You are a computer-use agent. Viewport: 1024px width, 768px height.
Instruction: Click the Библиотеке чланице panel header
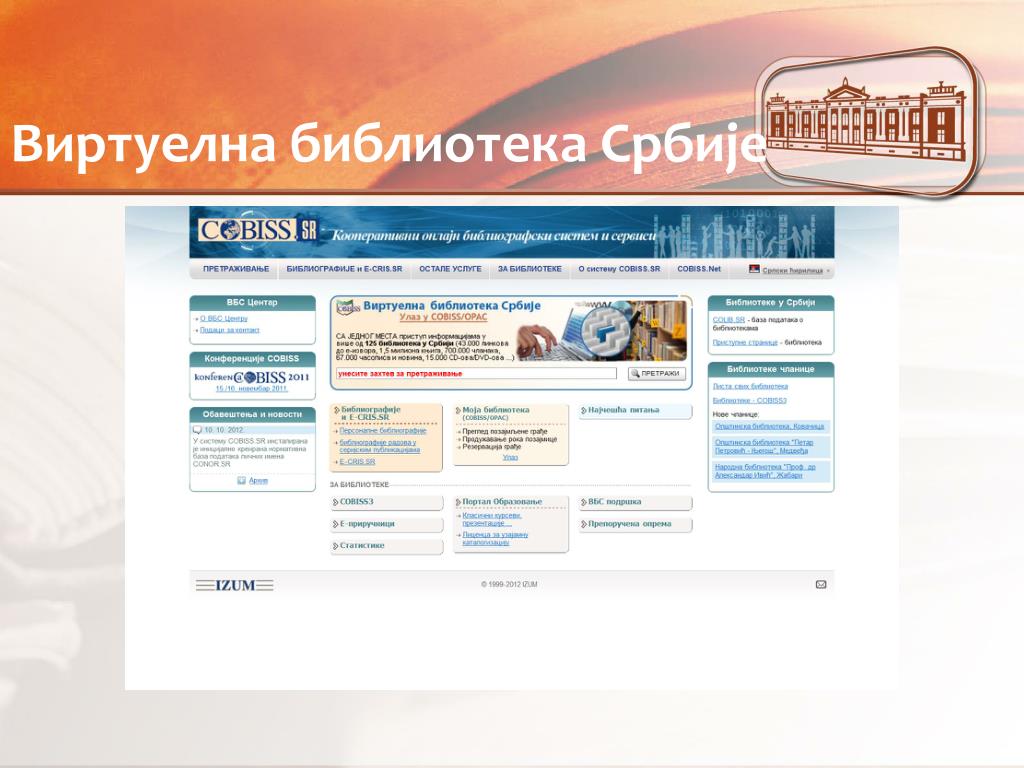(771, 369)
